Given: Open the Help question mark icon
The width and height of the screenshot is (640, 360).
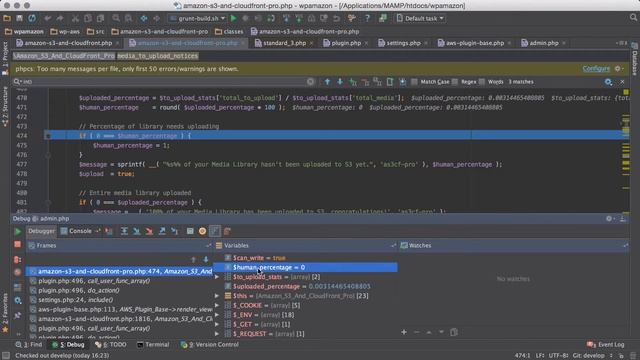Looking at the screenshot, I should click(367, 18).
